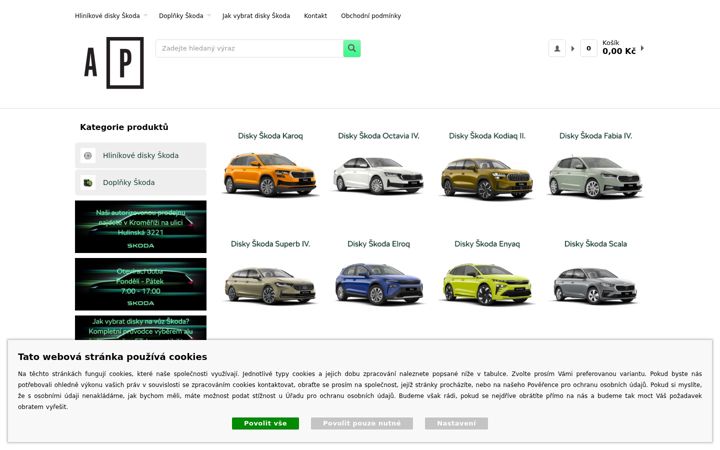
Task: Open cookie Nastavení button
Action: pyautogui.click(x=456, y=423)
